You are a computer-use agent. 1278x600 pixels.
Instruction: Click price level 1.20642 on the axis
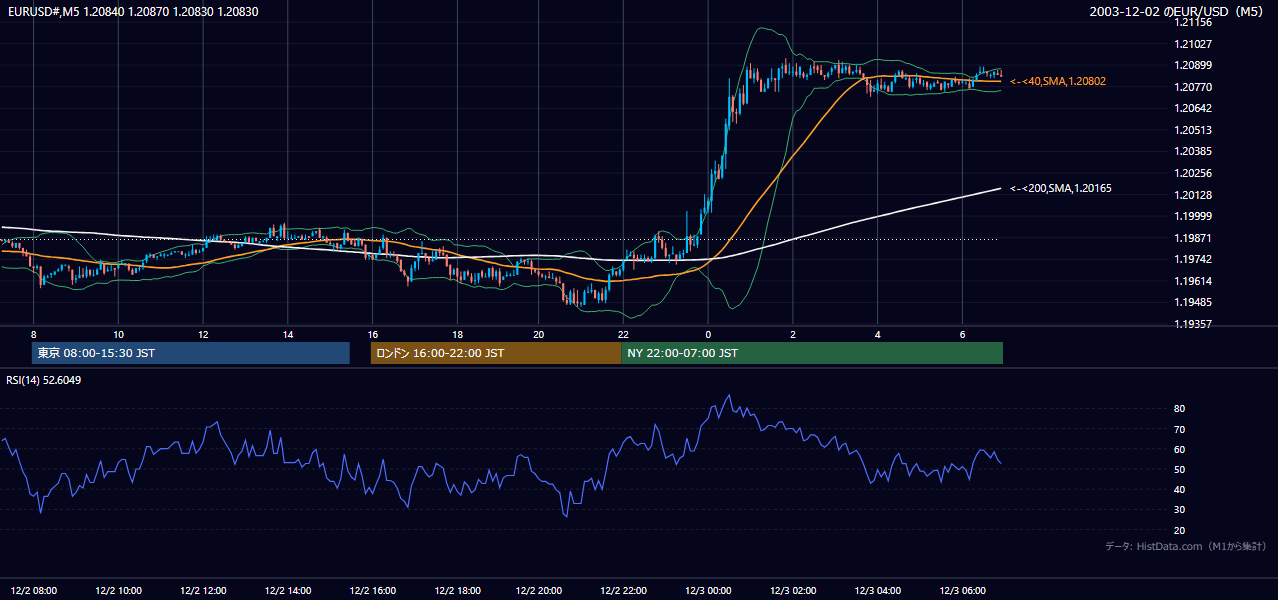(x=1192, y=108)
